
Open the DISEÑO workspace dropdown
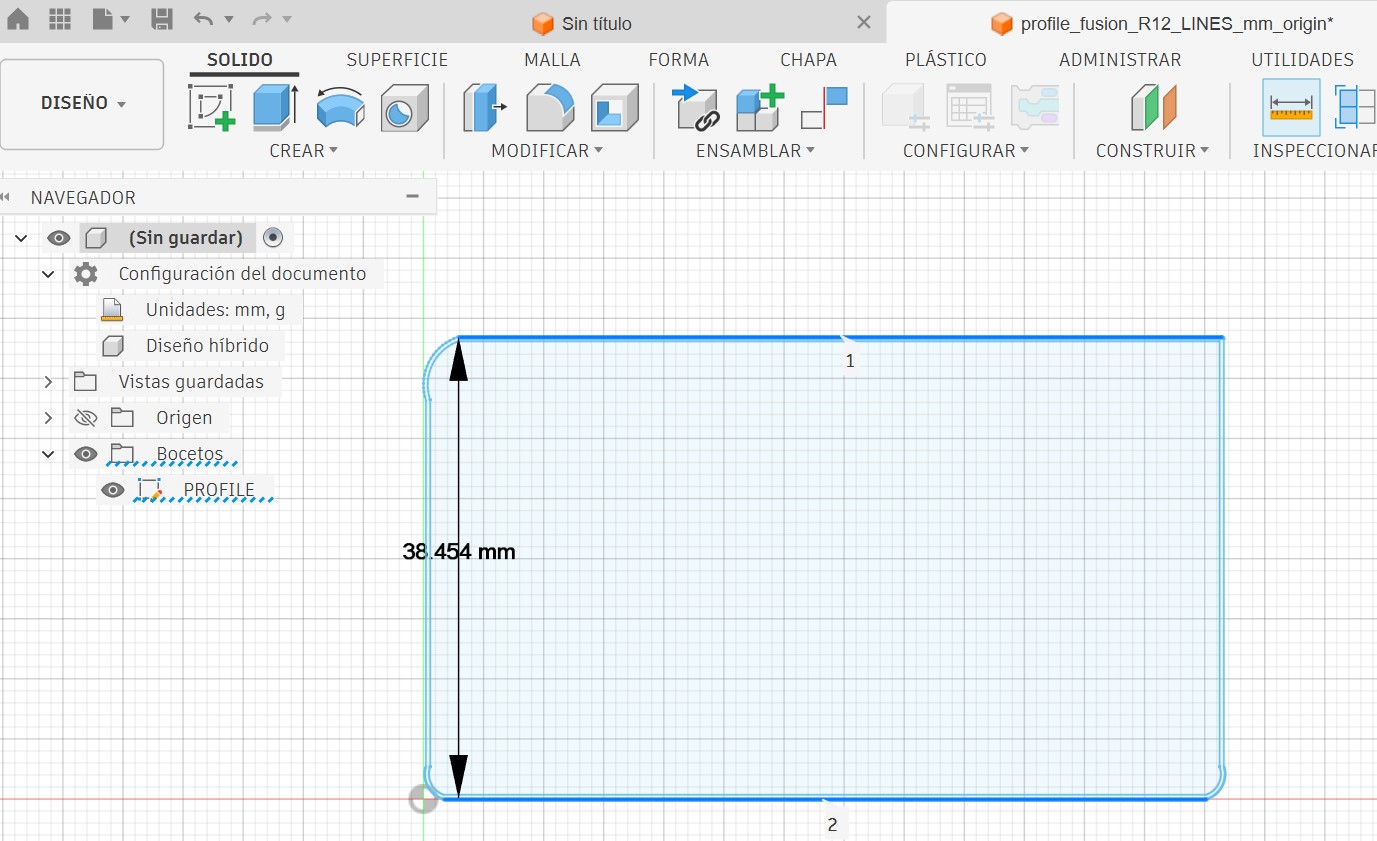pyautogui.click(x=83, y=104)
